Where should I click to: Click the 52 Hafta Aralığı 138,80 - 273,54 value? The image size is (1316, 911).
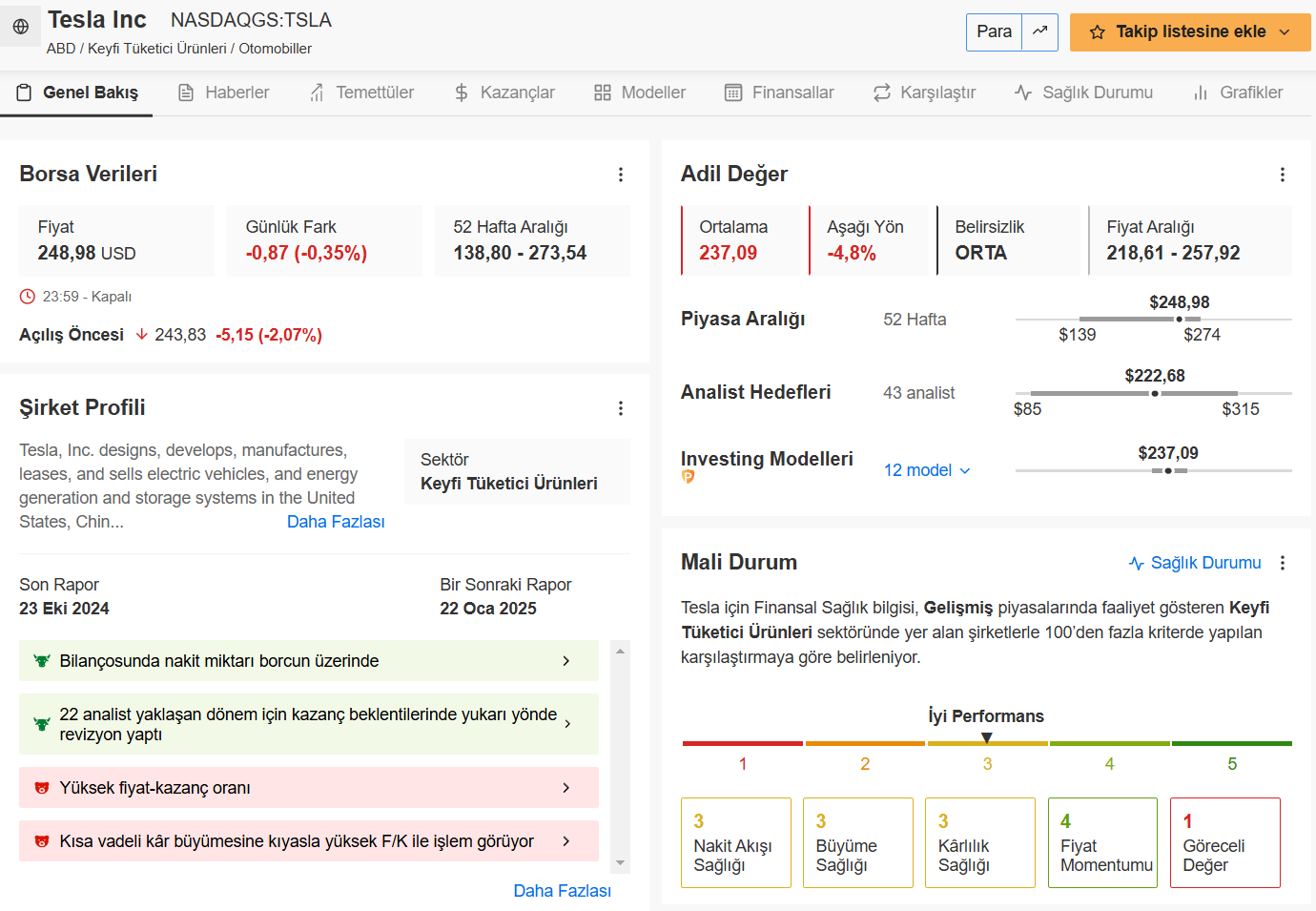(x=520, y=253)
